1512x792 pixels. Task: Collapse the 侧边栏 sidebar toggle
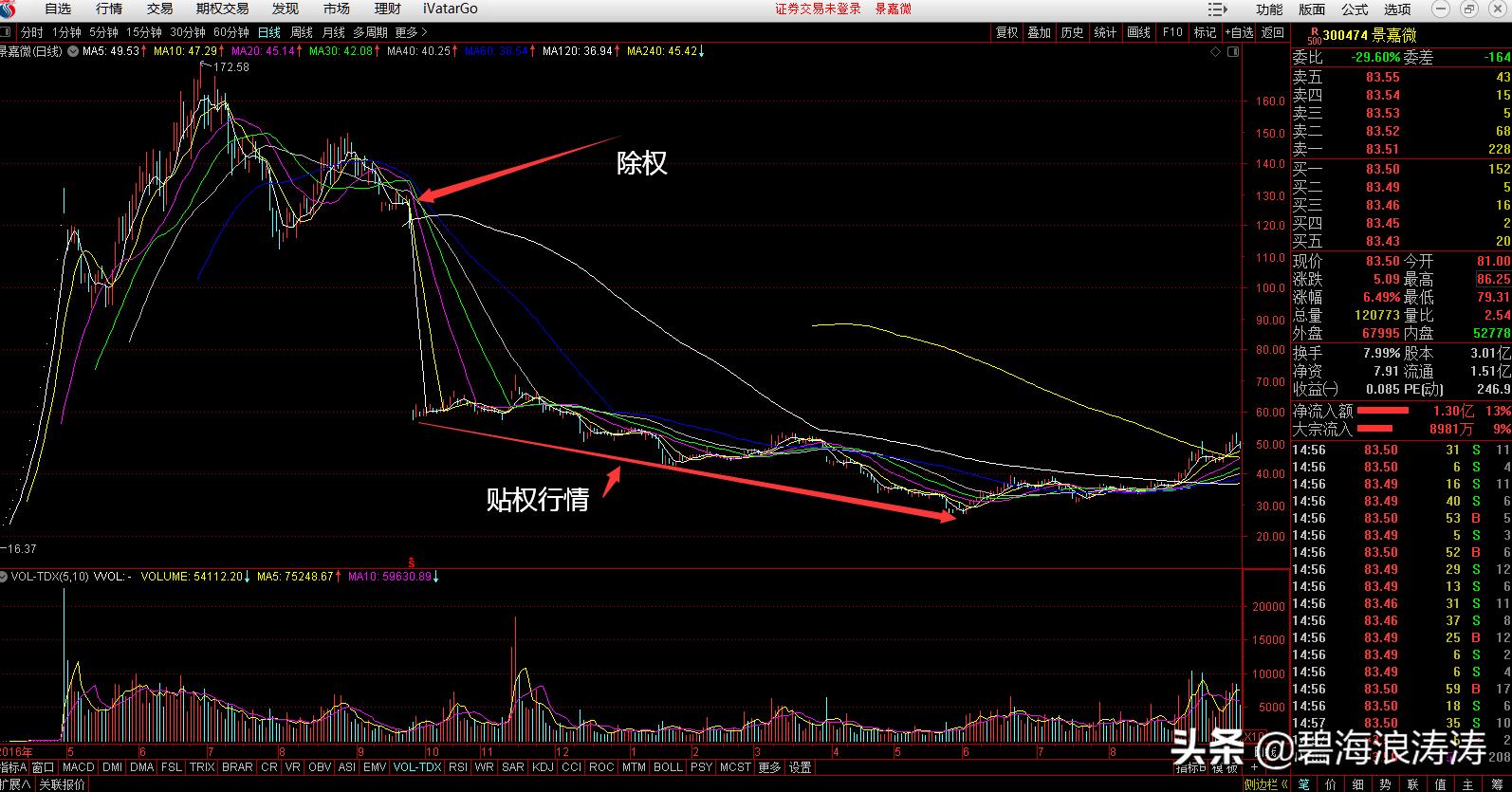(1266, 784)
